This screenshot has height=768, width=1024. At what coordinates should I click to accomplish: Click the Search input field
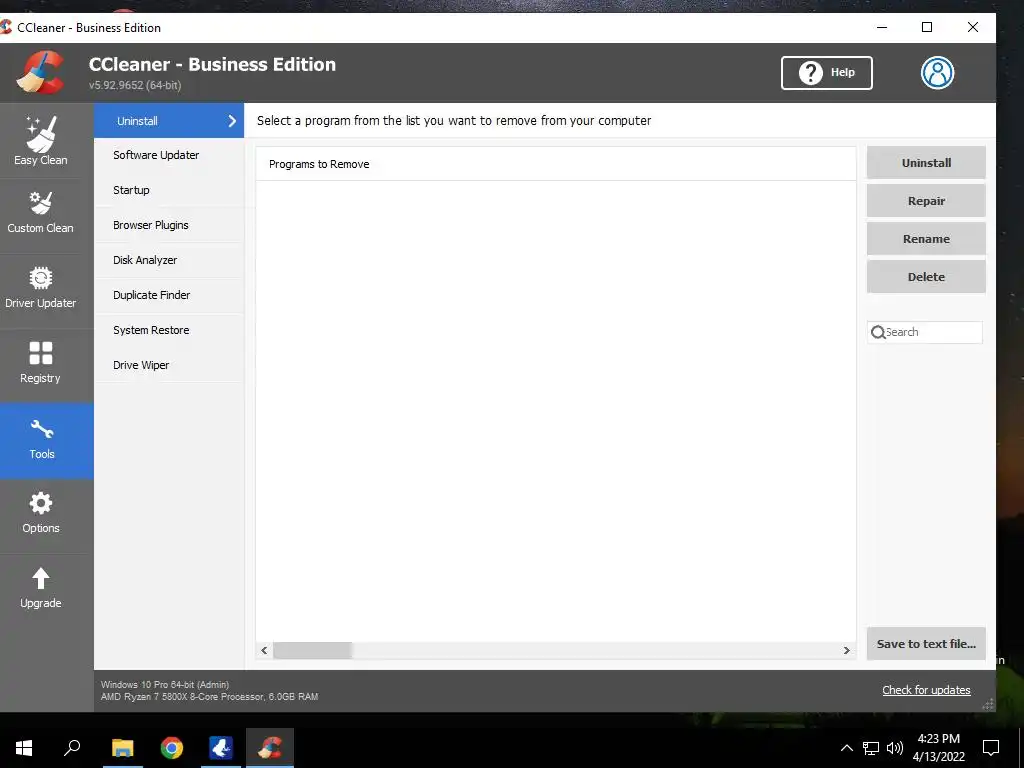925,332
